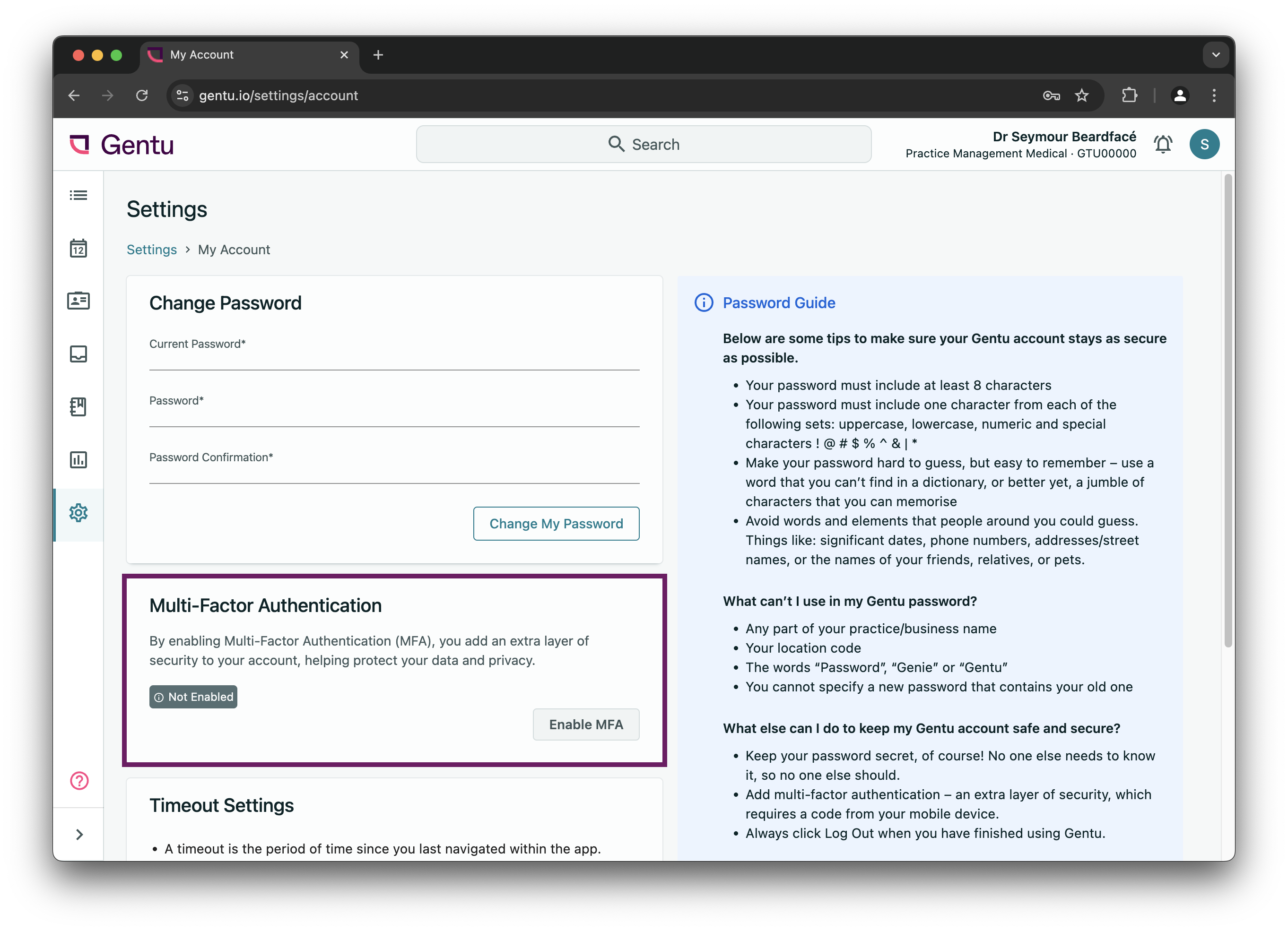The width and height of the screenshot is (1288, 931).
Task: Open Chrome's three-dot menu
Action: tap(1214, 95)
